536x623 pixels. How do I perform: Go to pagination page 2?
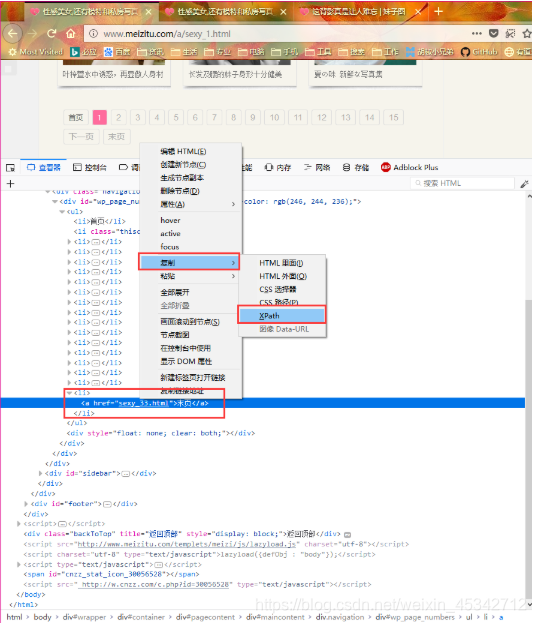click(x=118, y=118)
